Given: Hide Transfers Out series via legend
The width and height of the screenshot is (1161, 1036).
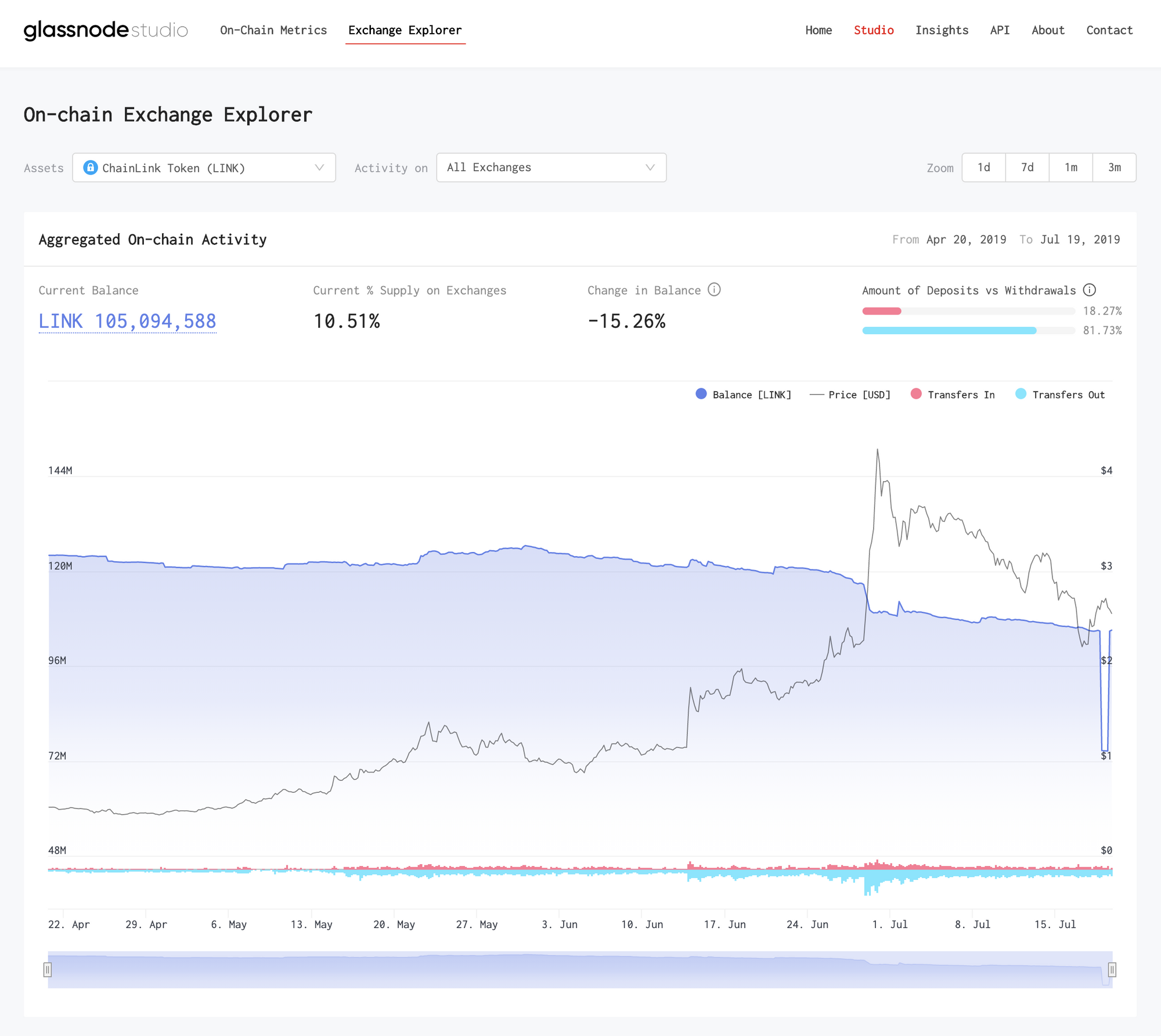Looking at the screenshot, I should tap(1060, 395).
